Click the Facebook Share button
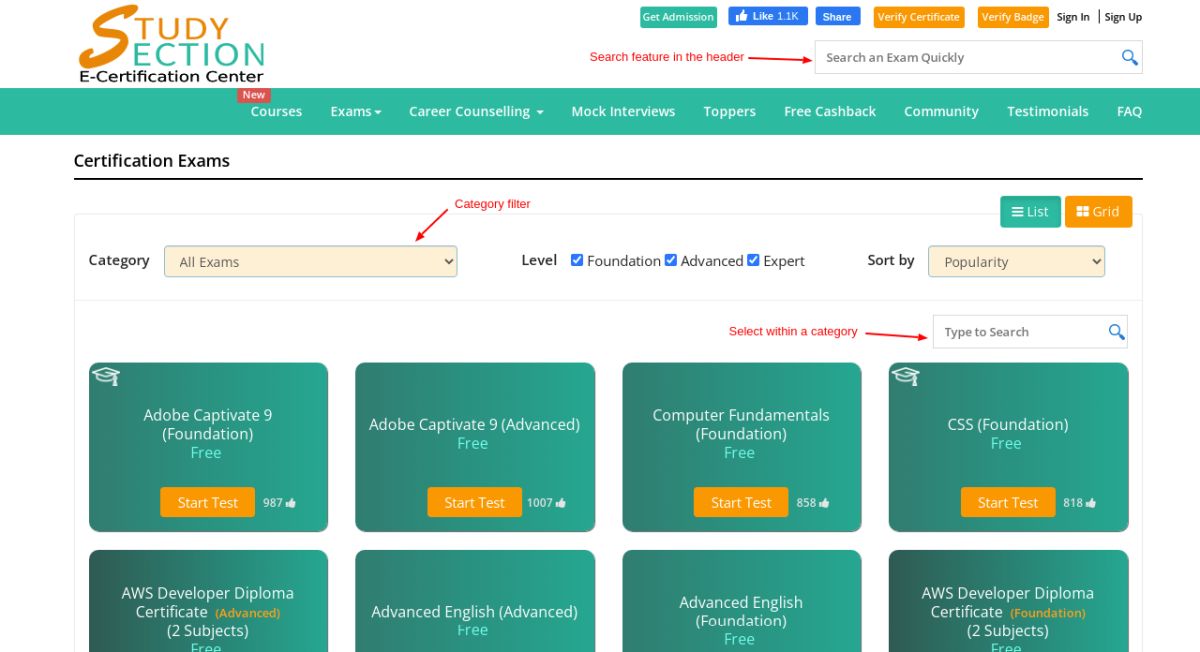 (838, 16)
